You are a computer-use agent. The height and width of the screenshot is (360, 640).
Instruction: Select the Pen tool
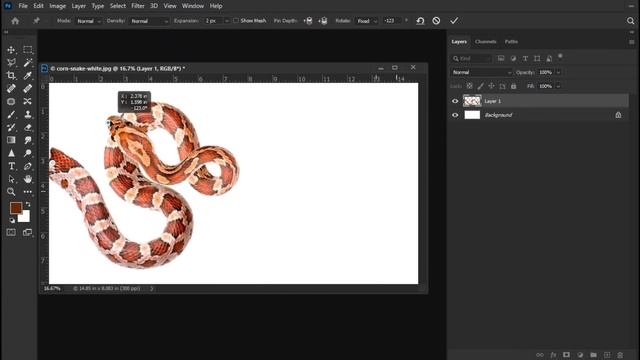coord(27,166)
